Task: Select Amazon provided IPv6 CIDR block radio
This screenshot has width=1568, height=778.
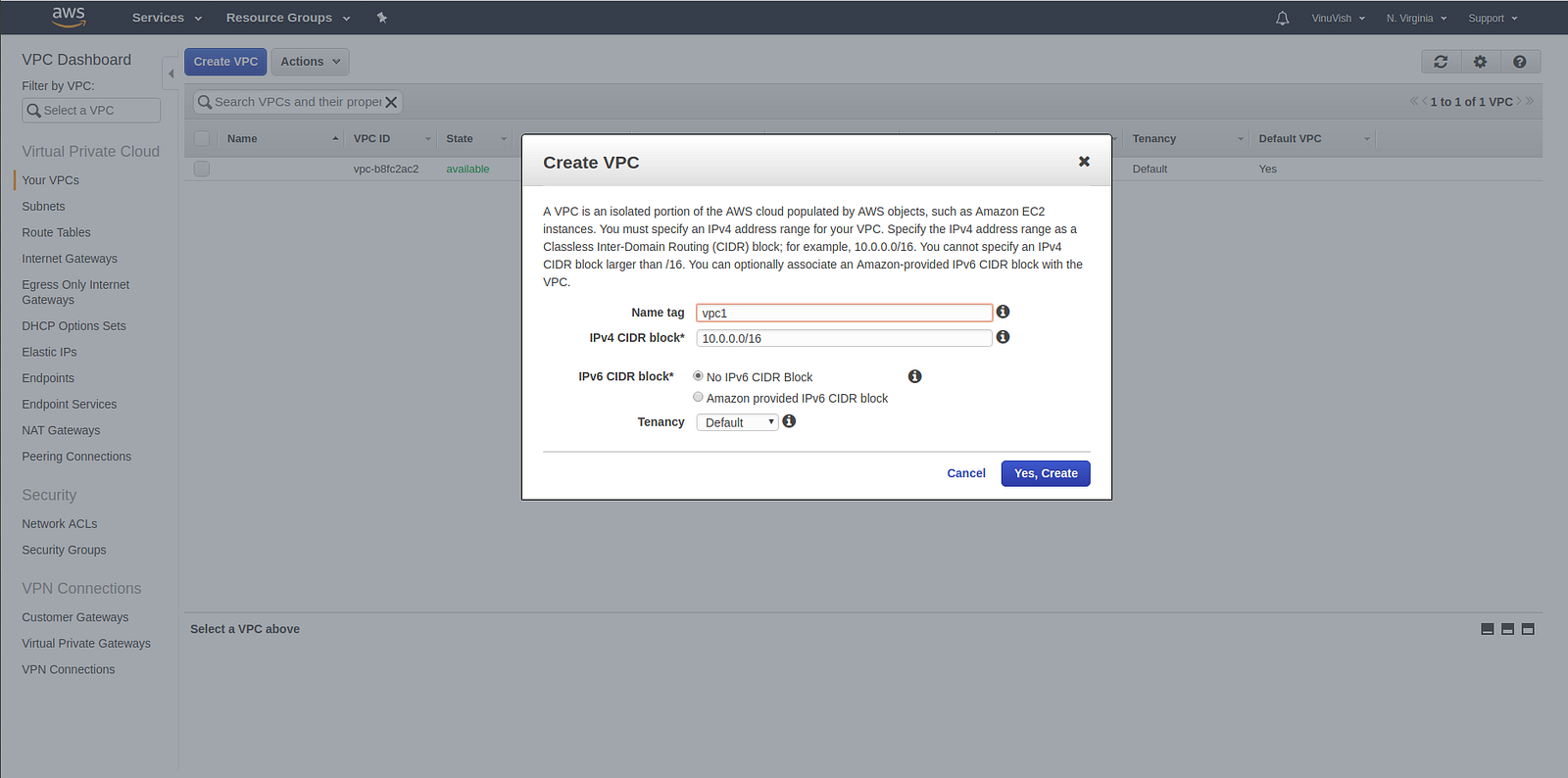Action: [698, 397]
